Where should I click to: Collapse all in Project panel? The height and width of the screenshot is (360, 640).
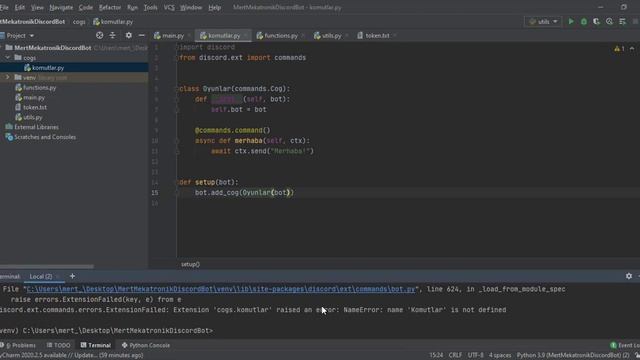[112, 36]
